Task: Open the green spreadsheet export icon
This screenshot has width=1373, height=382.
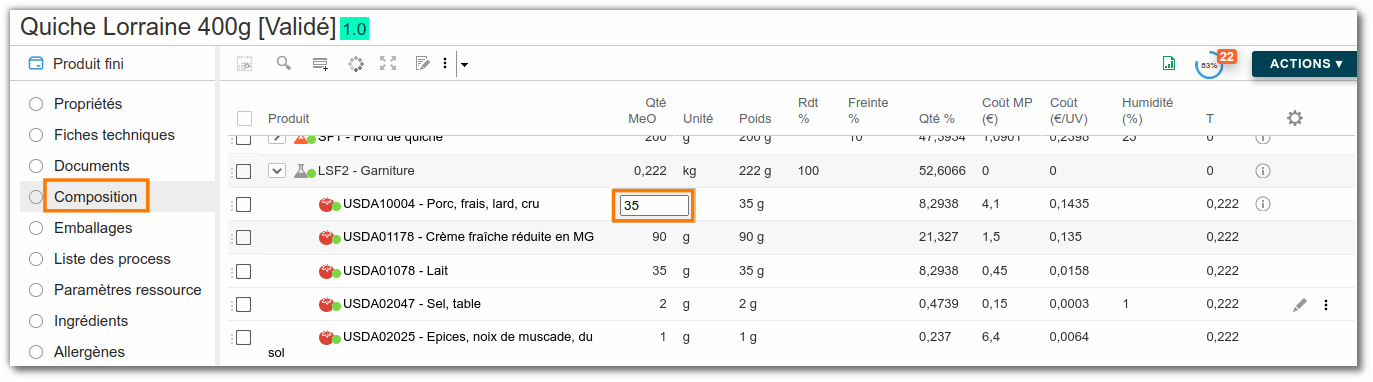Action: 1169,63
